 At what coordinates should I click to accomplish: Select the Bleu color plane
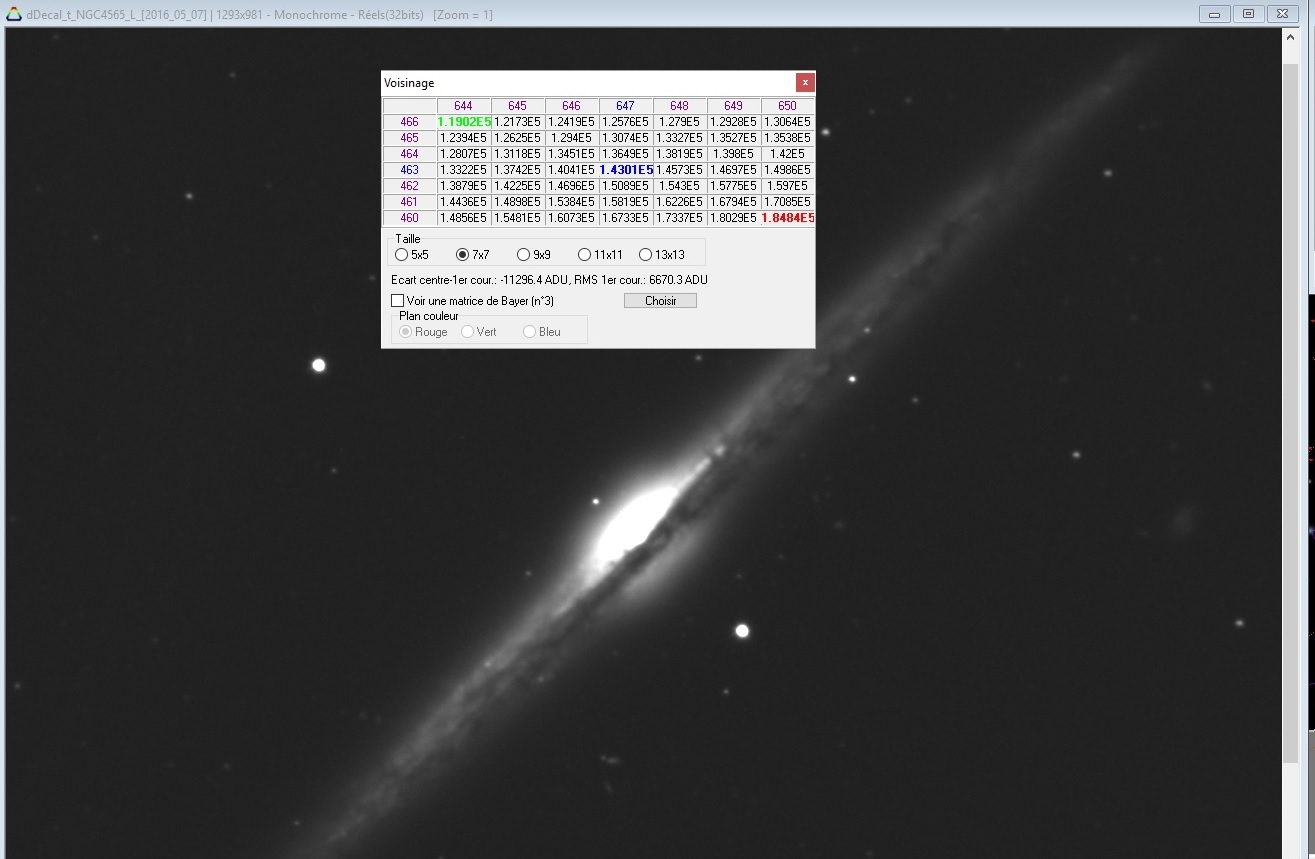[x=529, y=332]
